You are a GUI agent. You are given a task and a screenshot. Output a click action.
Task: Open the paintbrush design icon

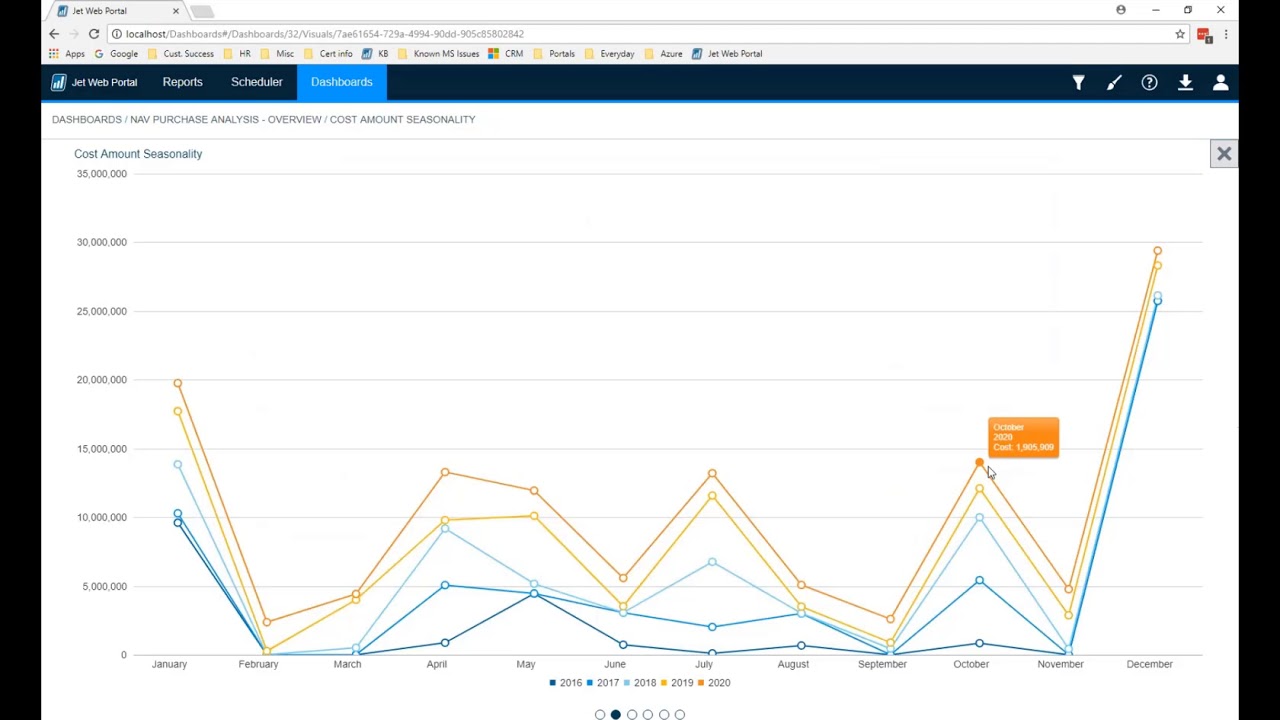coord(1114,83)
